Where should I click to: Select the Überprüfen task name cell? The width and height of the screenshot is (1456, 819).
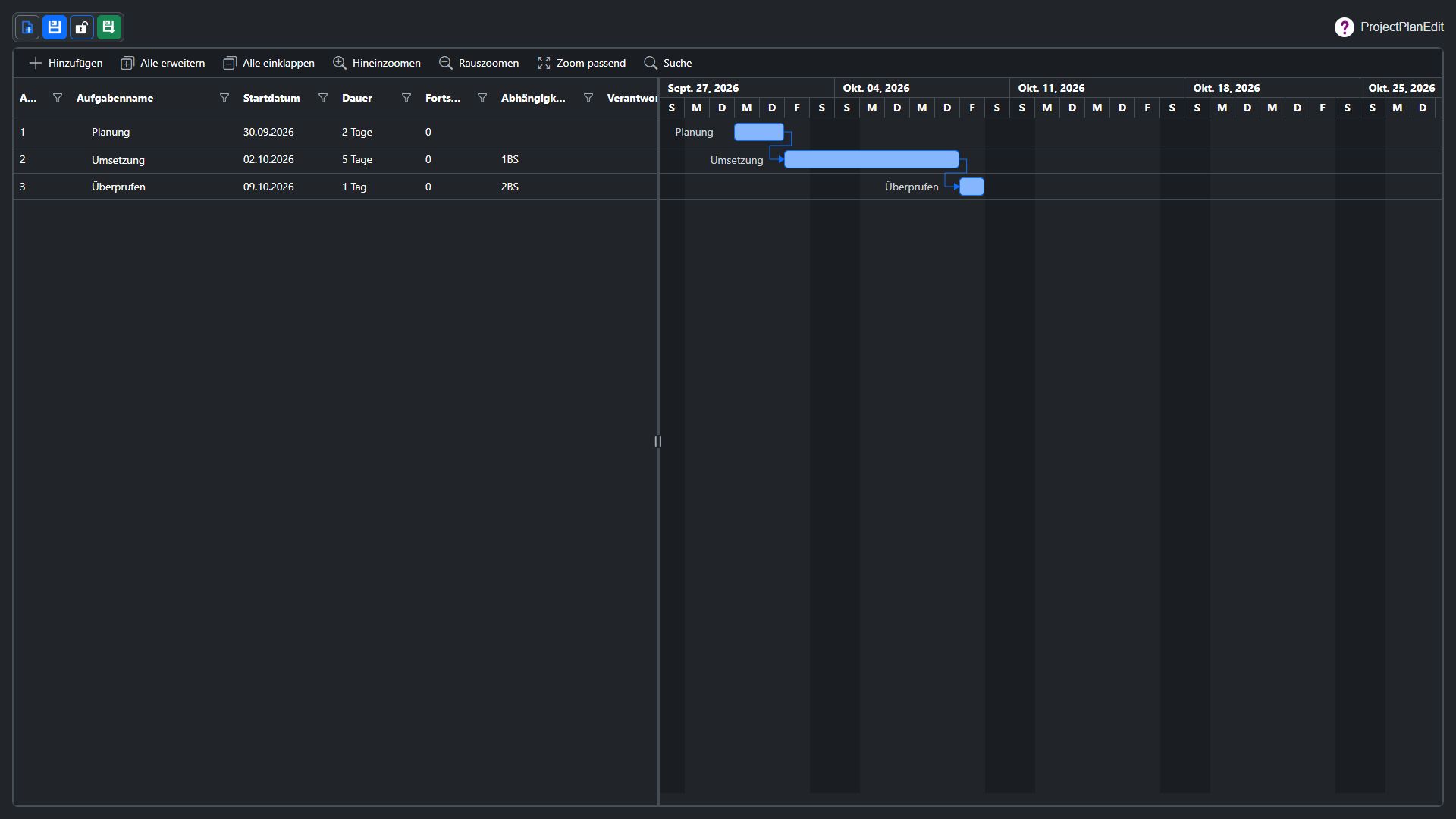pos(118,187)
